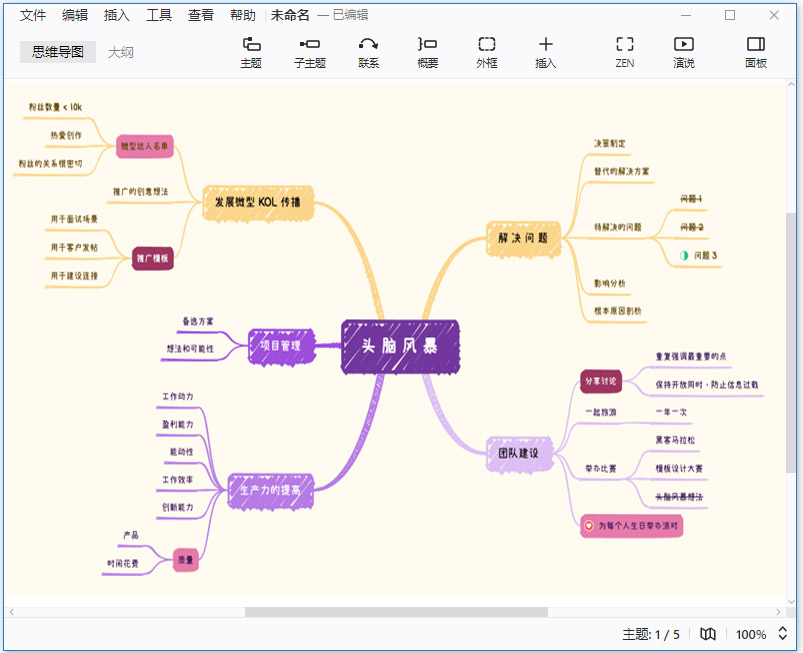Image resolution: width=803 pixels, height=653 pixels.
Task: Open the 插入 insert tool
Action: [x=545, y=55]
